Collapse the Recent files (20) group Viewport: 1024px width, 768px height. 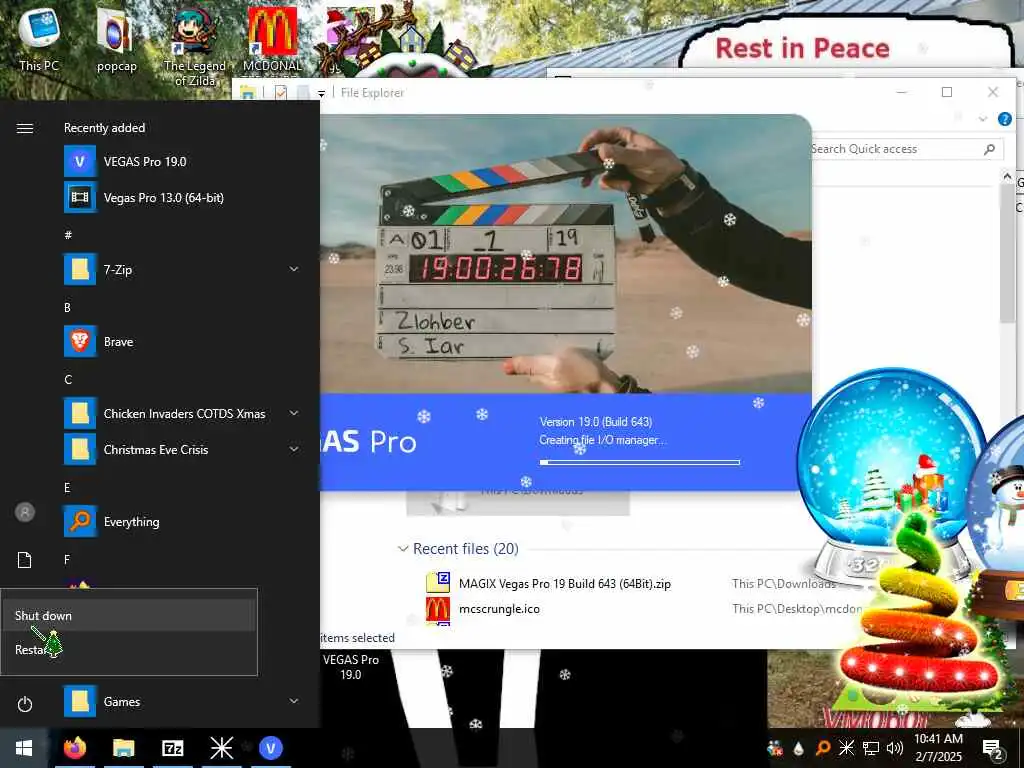click(403, 549)
